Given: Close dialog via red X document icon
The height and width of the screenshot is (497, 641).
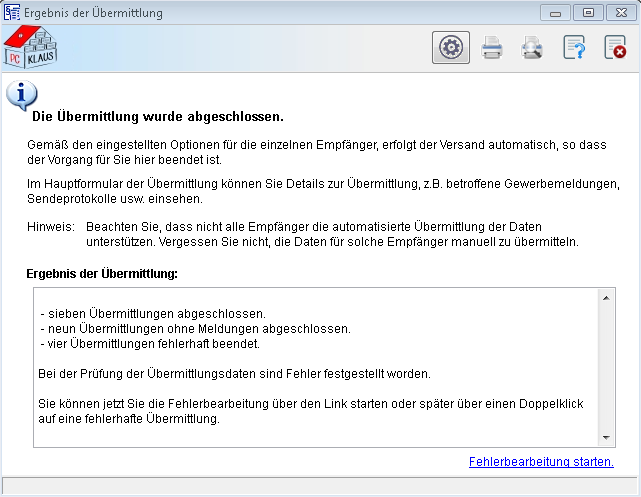Looking at the screenshot, I should 614,48.
